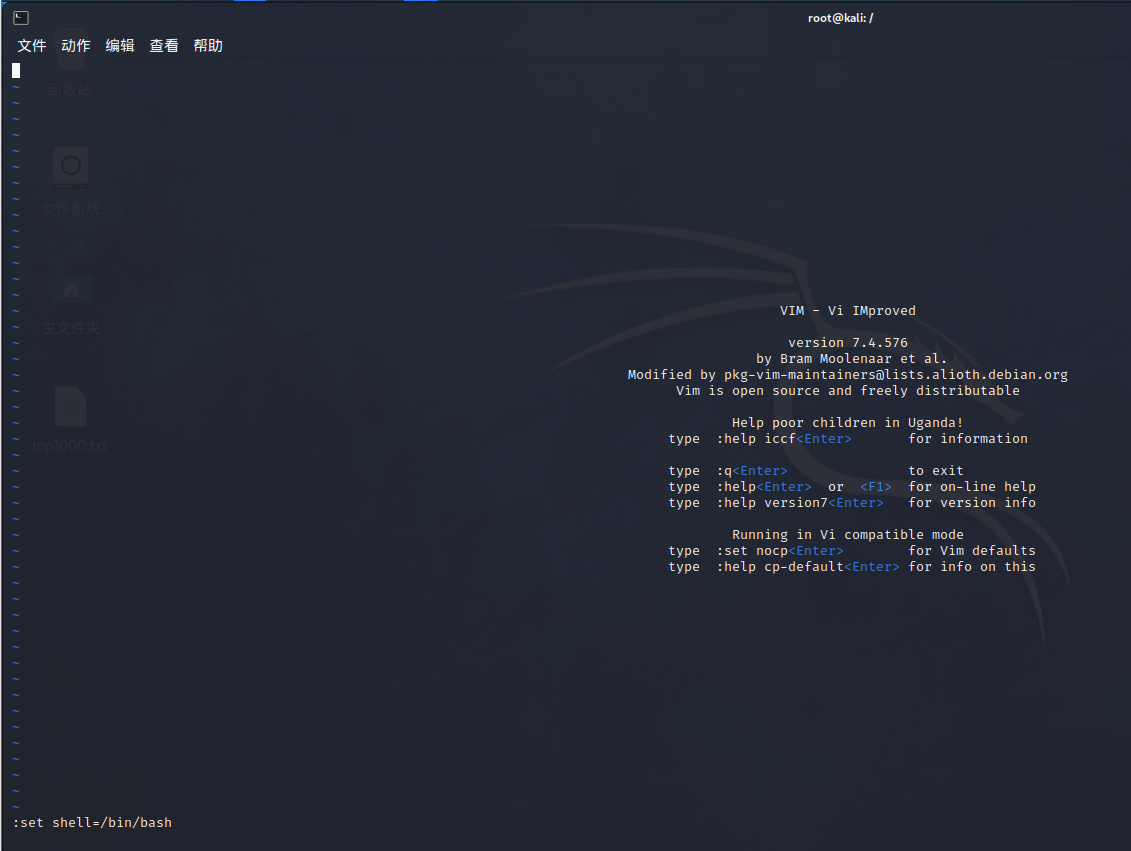
Task: Click the 'VIM - Vi IMproved' heading
Action: coord(848,311)
